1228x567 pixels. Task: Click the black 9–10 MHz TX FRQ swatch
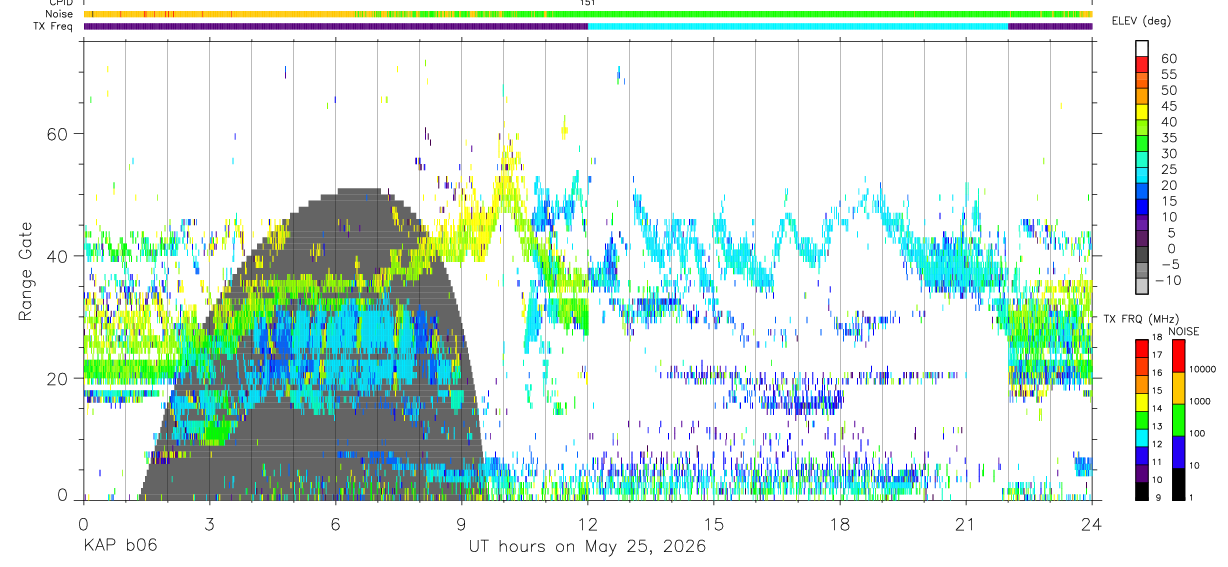tap(1142, 491)
